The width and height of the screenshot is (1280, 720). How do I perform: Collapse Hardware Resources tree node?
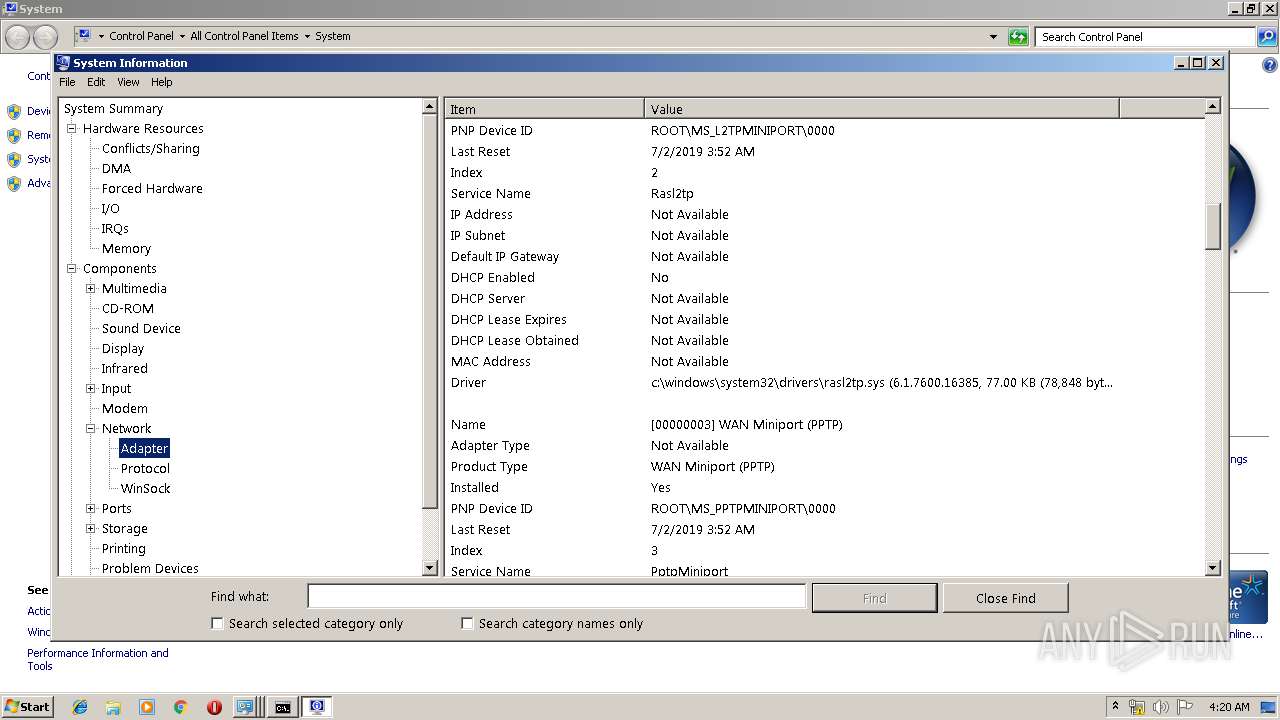72,129
